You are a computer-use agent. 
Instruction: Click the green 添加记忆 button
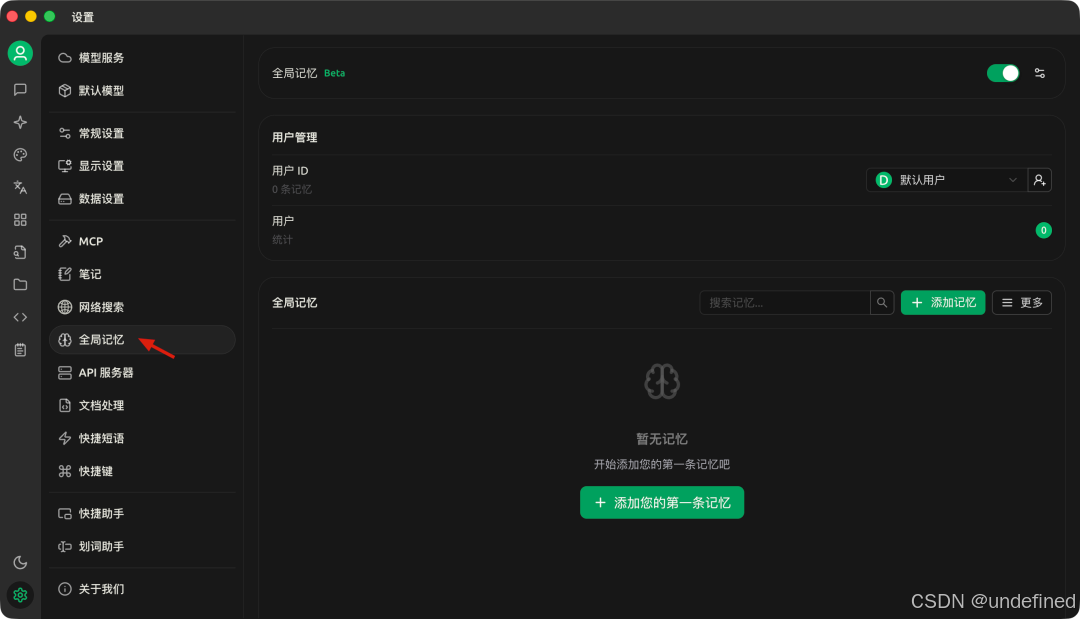click(x=942, y=302)
